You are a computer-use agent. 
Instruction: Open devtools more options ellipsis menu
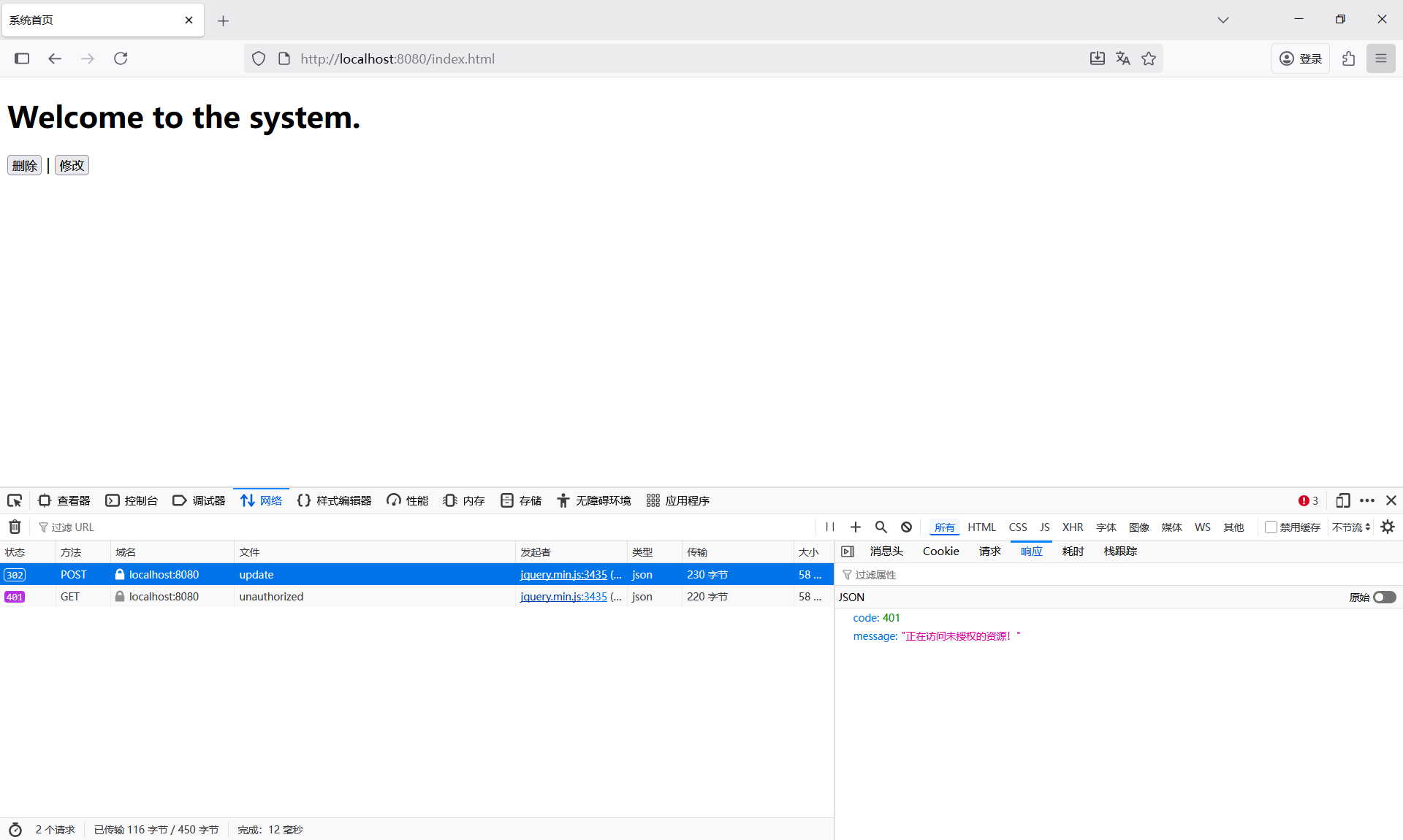click(x=1367, y=500)
